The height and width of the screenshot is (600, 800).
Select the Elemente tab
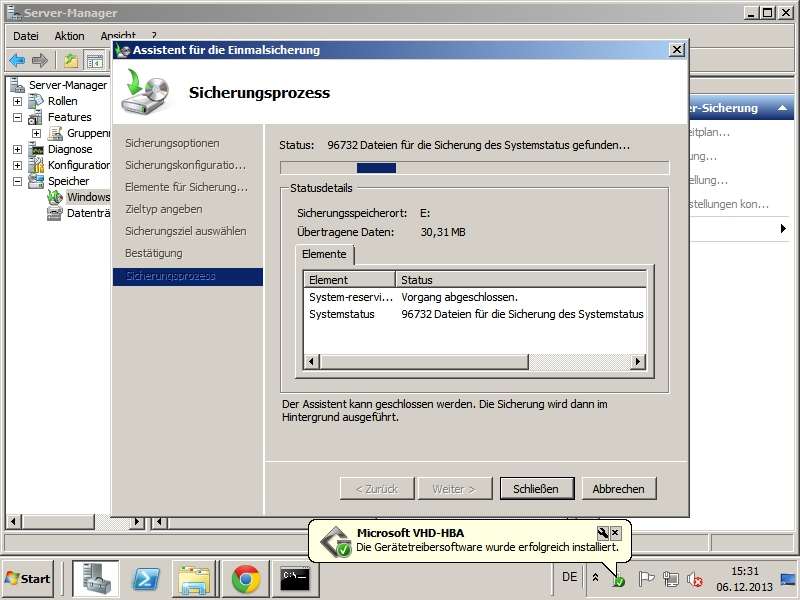tap(324, 254)
